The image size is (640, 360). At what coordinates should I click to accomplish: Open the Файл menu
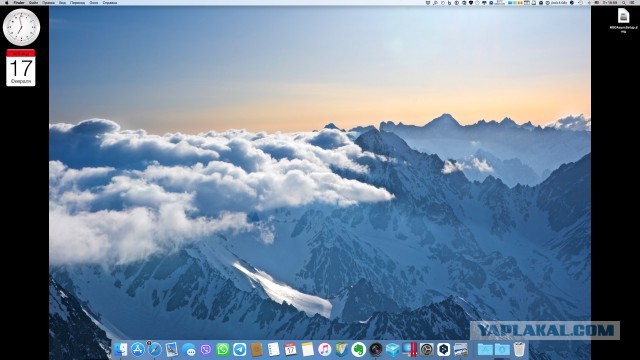point(33,2)
